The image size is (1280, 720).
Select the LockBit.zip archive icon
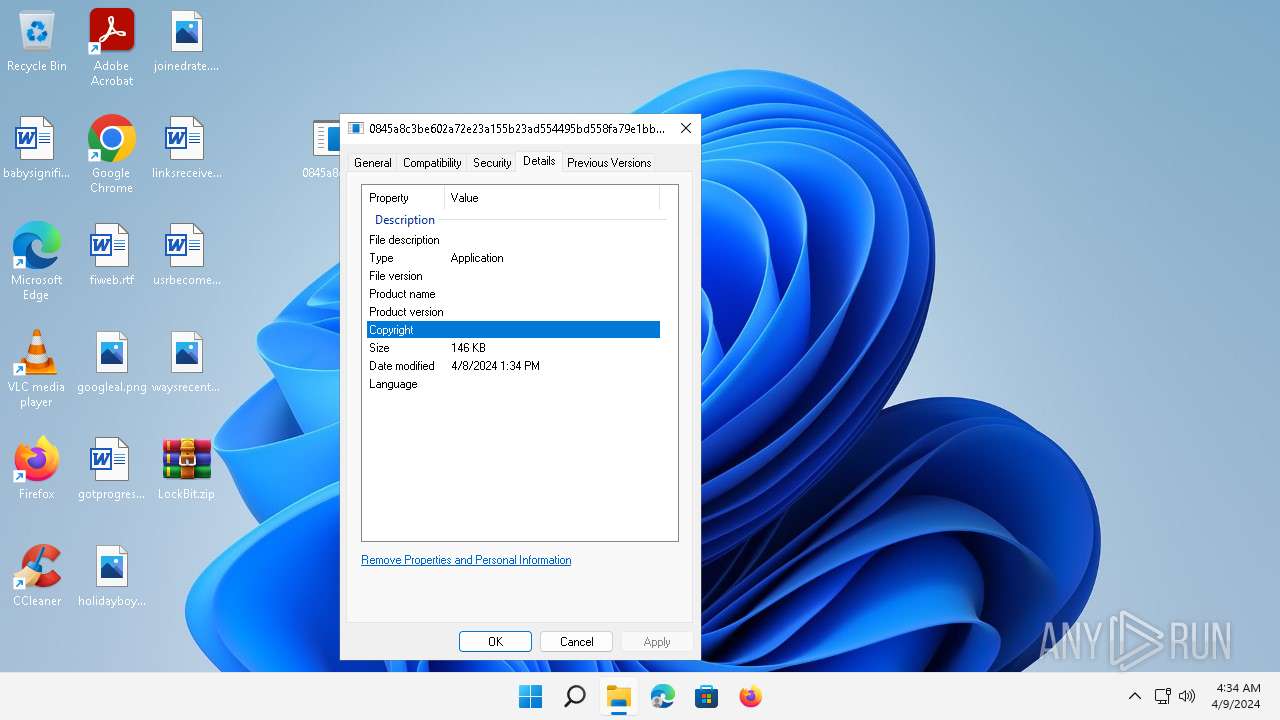pyautogui.click(x=187, y=468)
